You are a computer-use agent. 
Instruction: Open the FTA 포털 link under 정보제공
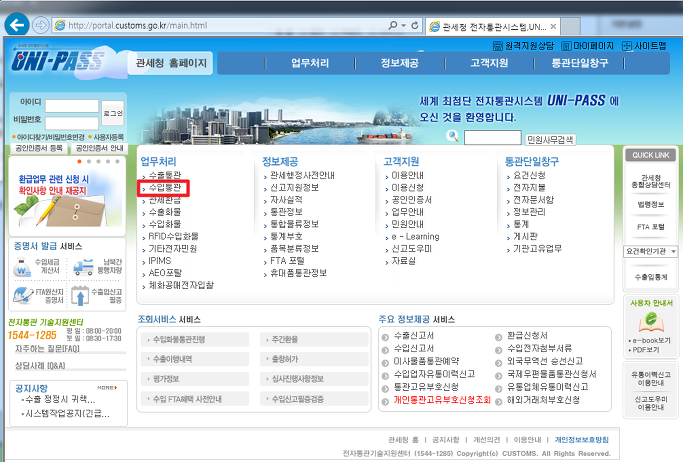coord(287,261)
